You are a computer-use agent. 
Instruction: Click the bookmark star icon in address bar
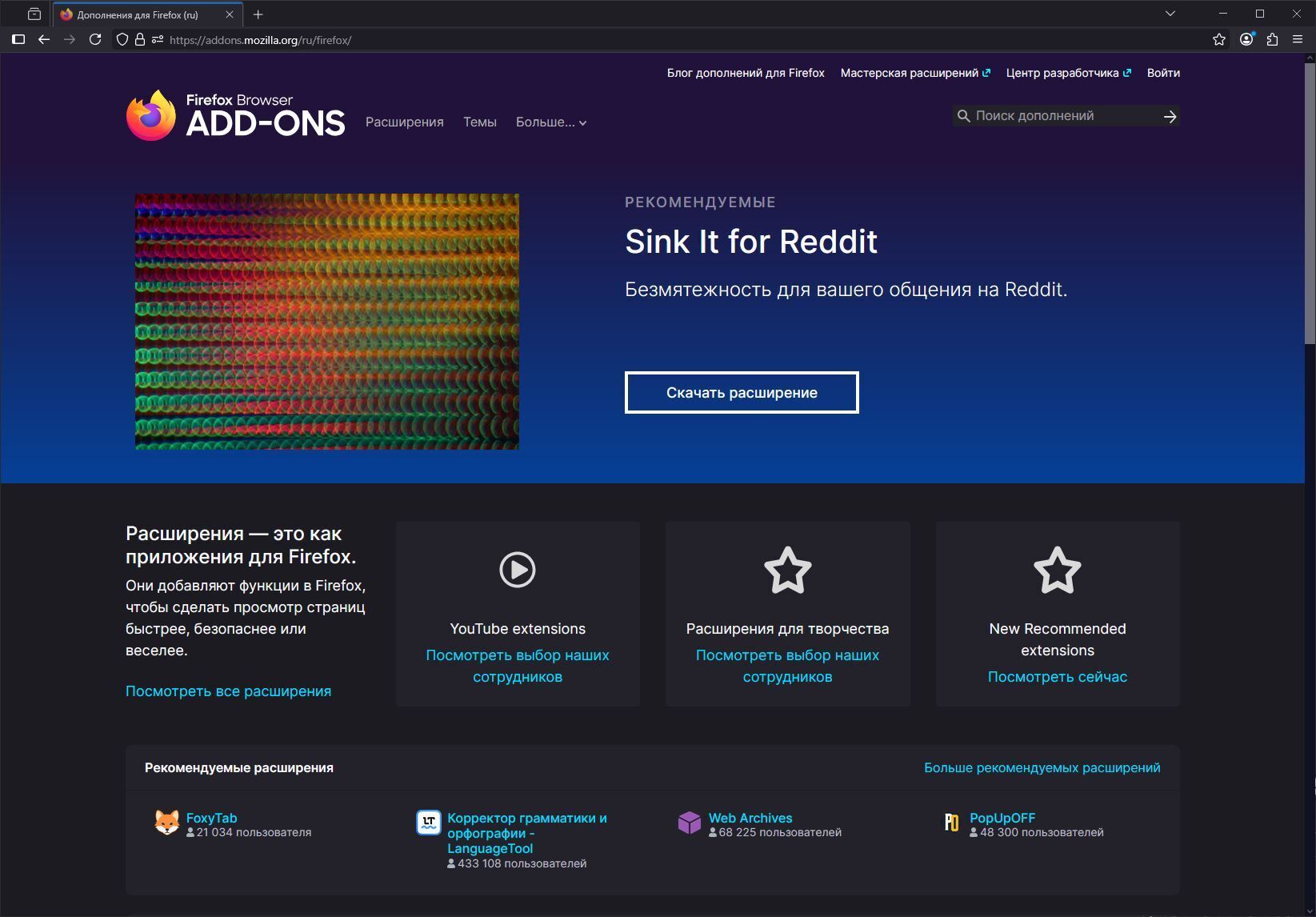click(x=1218, y=39)
